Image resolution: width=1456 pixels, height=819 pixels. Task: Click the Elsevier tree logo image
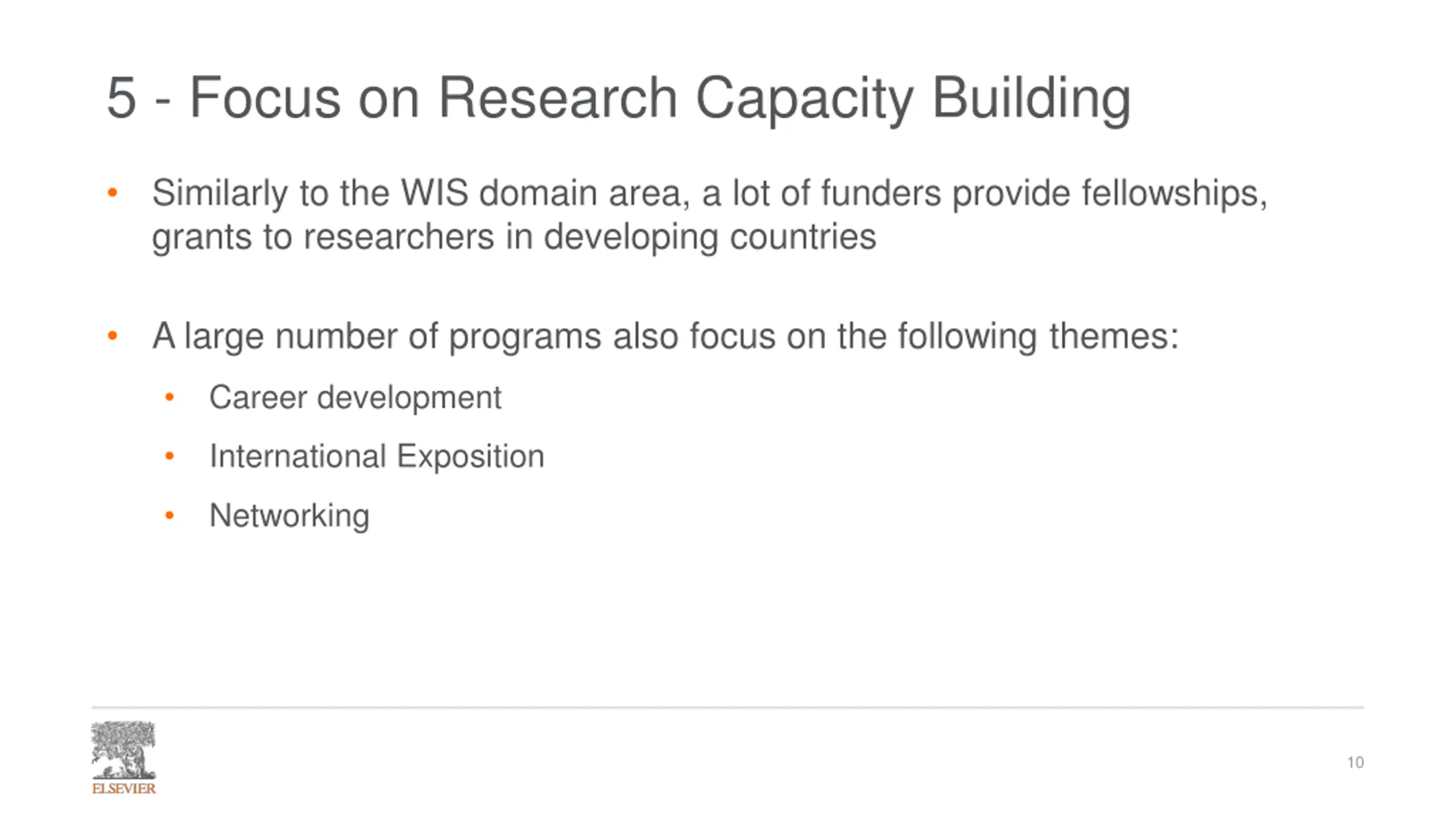point(123,750)
